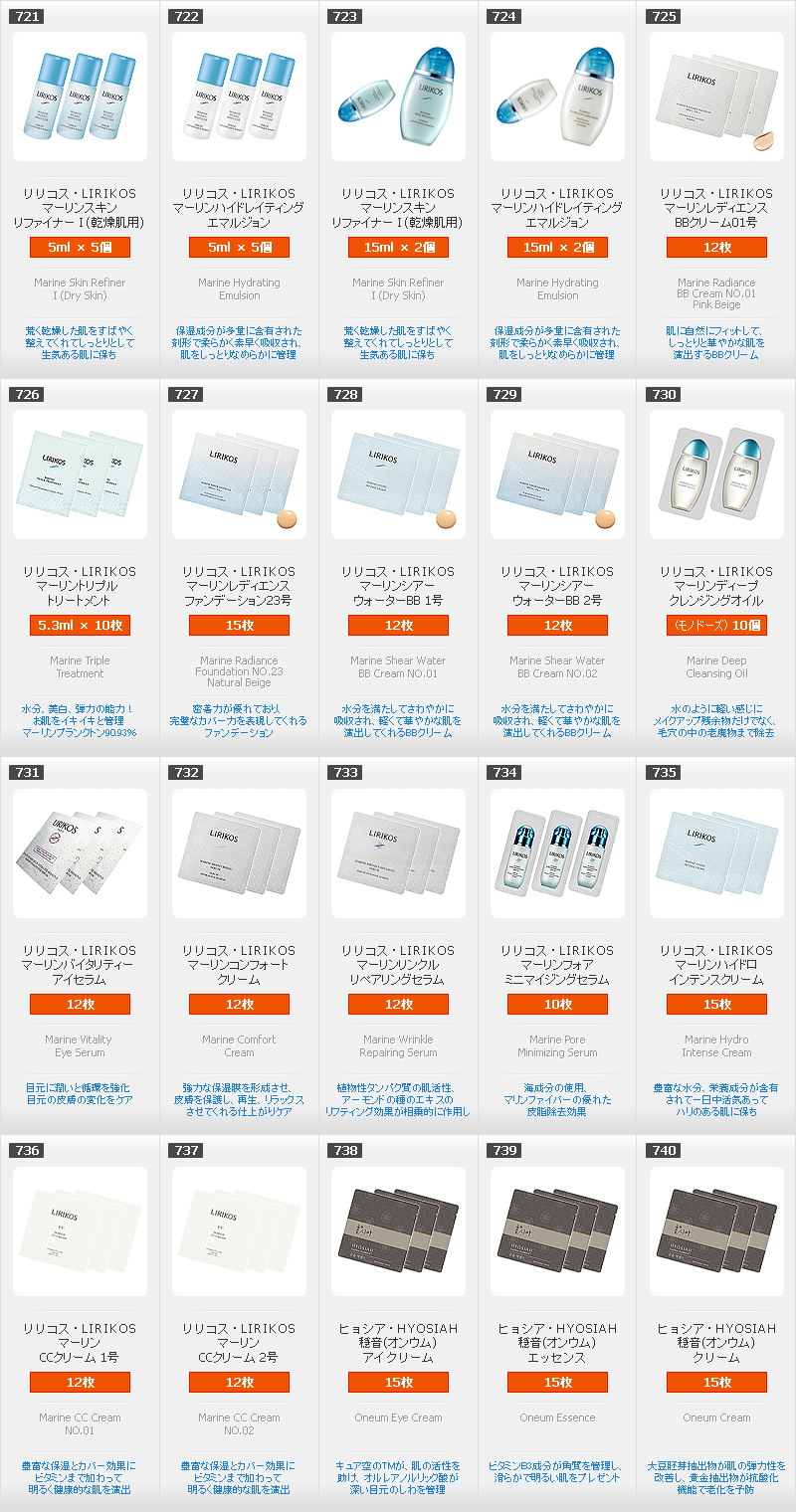The image size is (796, 1512).
Task: Open 'Marine Hydro Intense Cream' text
Action: 716,1045
